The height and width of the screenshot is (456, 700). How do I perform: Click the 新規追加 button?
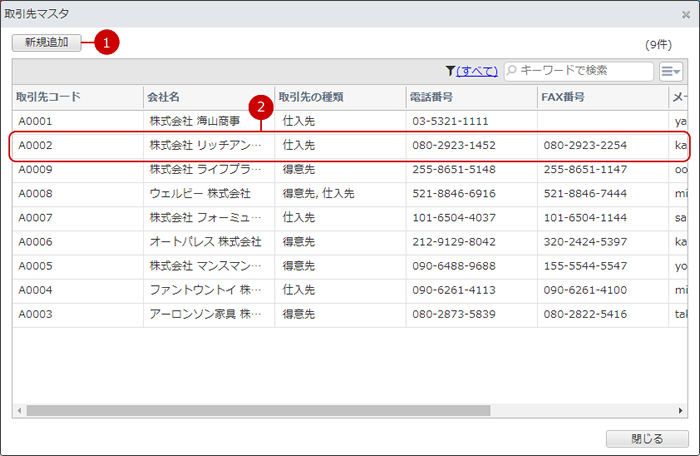click(48, 43)
